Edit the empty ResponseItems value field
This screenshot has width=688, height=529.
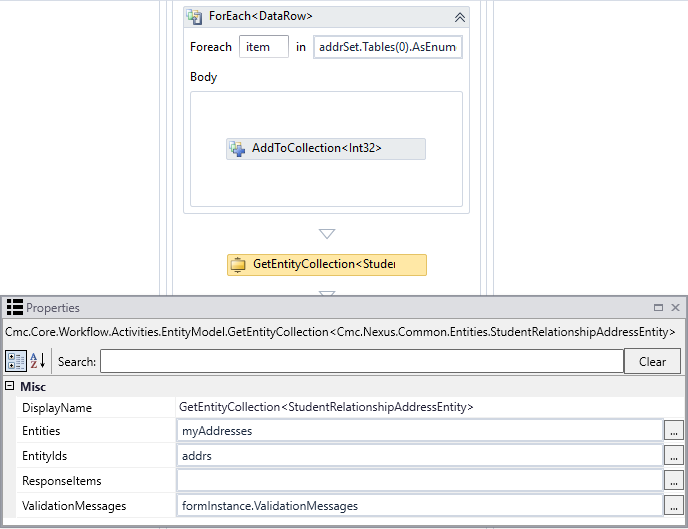point(419,481)
